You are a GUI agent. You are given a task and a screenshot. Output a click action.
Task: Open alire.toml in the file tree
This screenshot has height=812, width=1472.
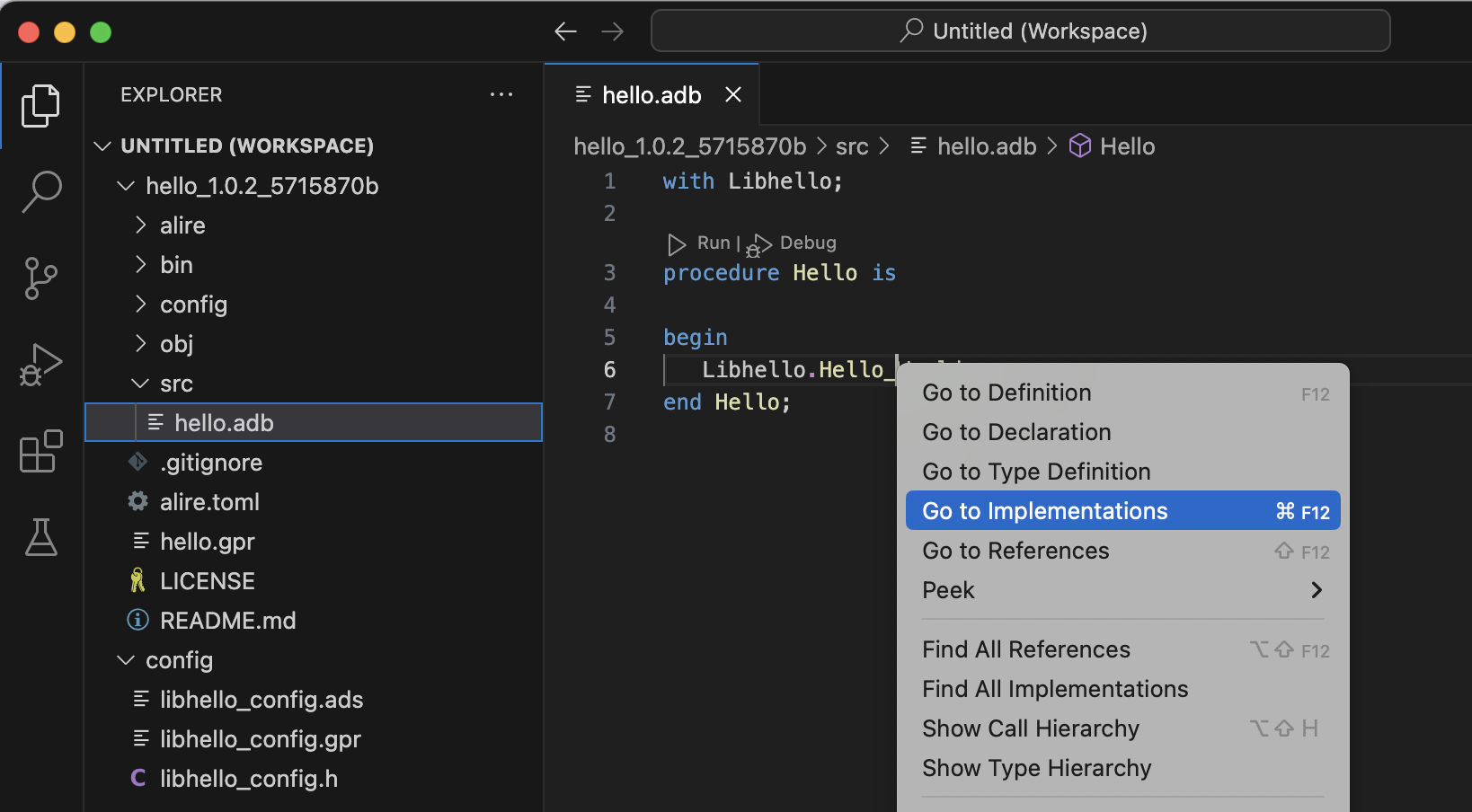tap(209, 502)
